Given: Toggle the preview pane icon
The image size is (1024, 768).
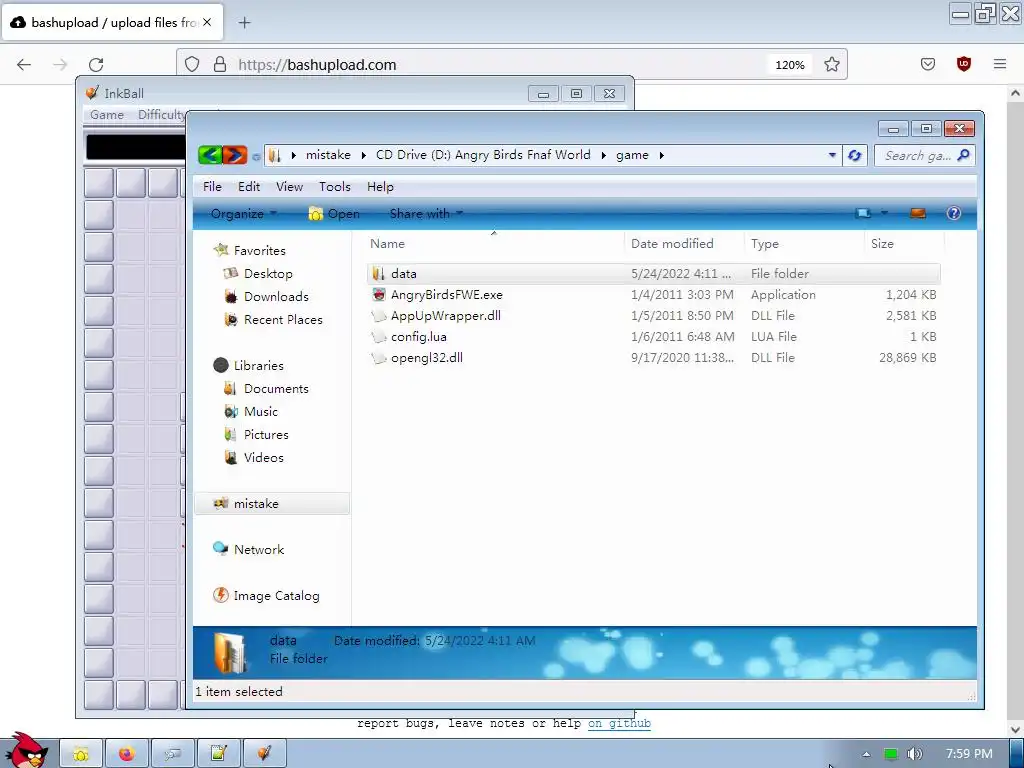Looking at the screenshot, I should pos(918,214).
